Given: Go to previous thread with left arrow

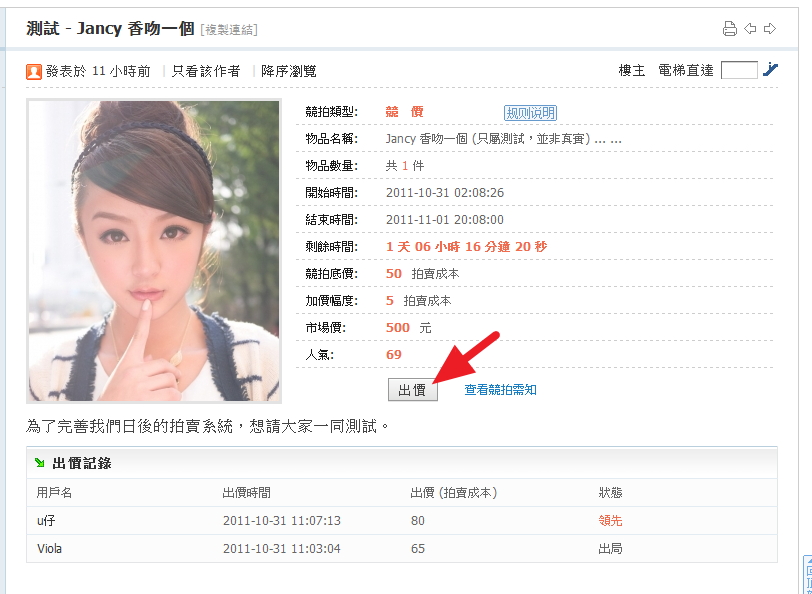Looking at the screenshot, I should 750,29.
